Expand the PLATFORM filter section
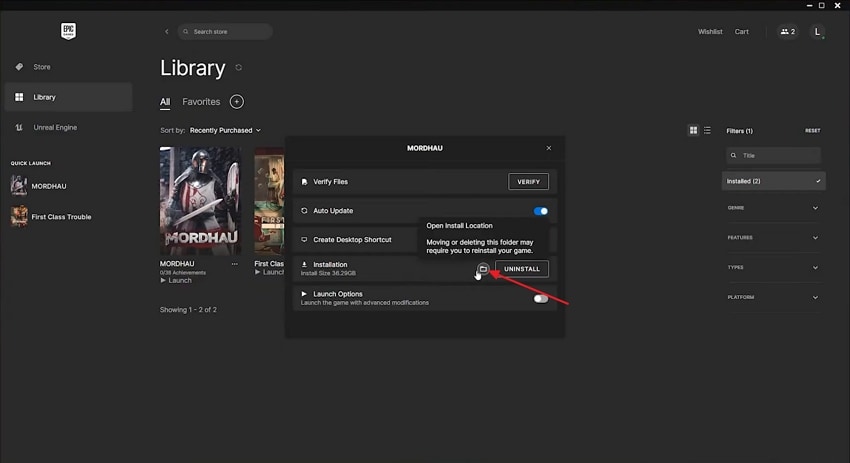 pyautogui.click(x=774, y=297)
